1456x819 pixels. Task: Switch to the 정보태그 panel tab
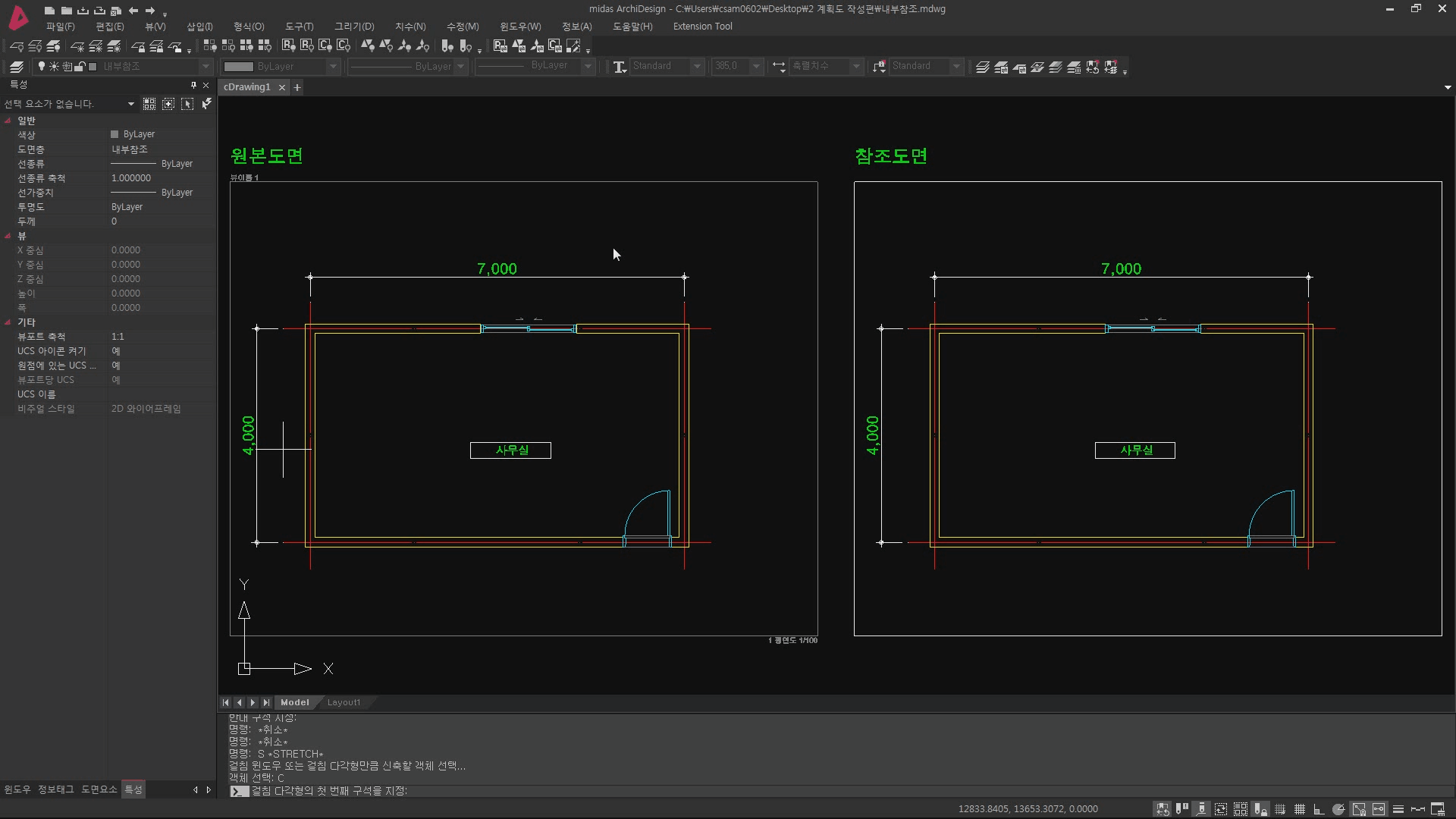(x=56, y=790)
